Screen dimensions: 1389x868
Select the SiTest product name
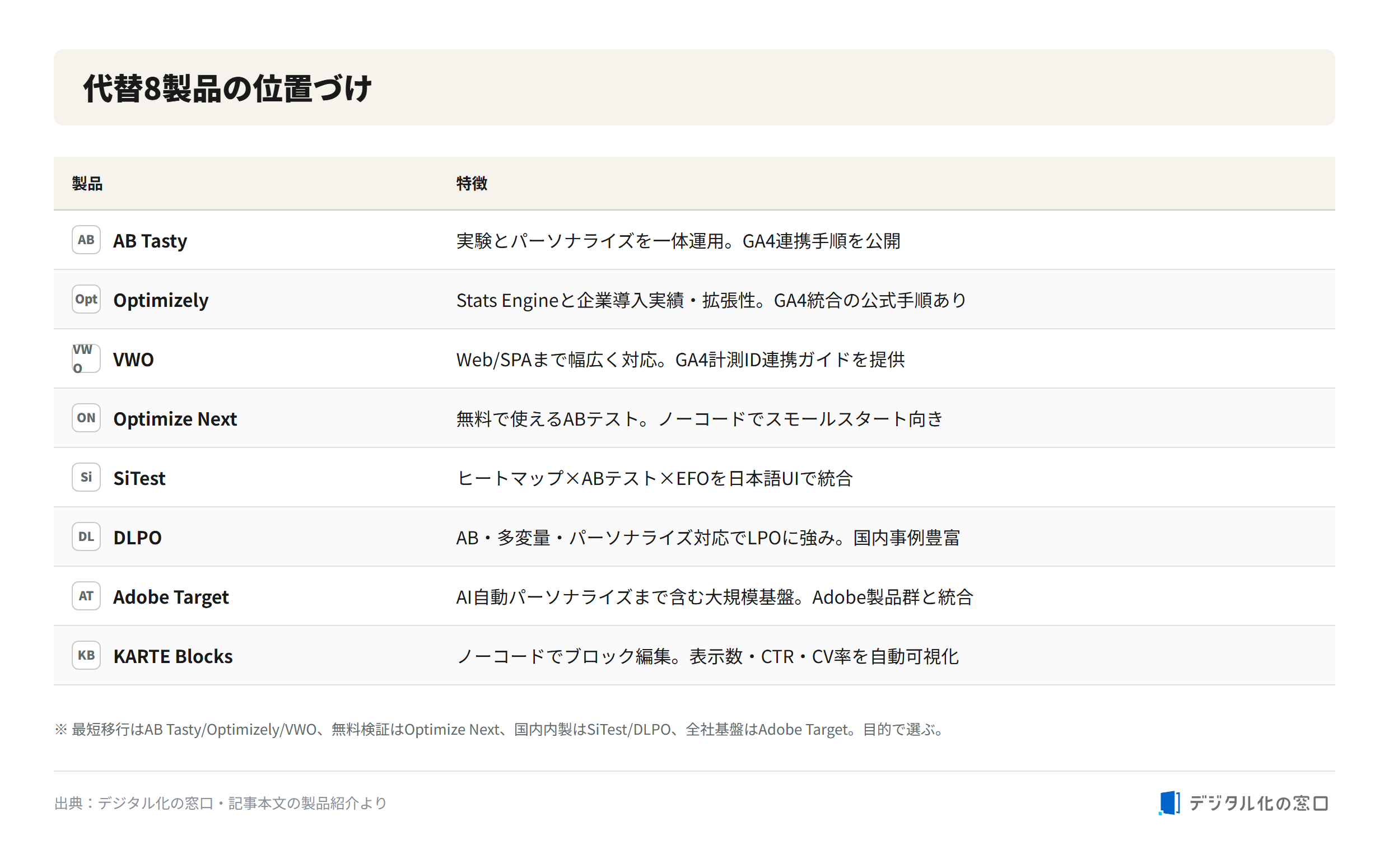tap(139, 478)
